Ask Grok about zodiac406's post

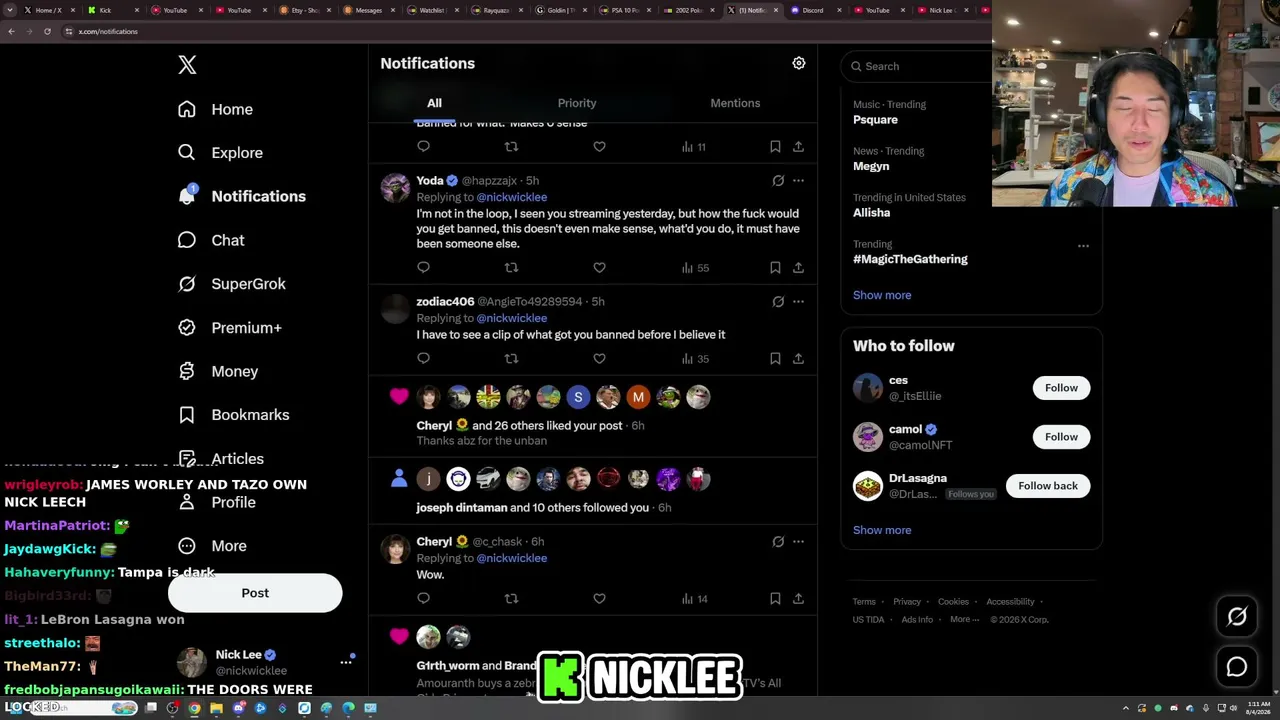pos(778,302)
